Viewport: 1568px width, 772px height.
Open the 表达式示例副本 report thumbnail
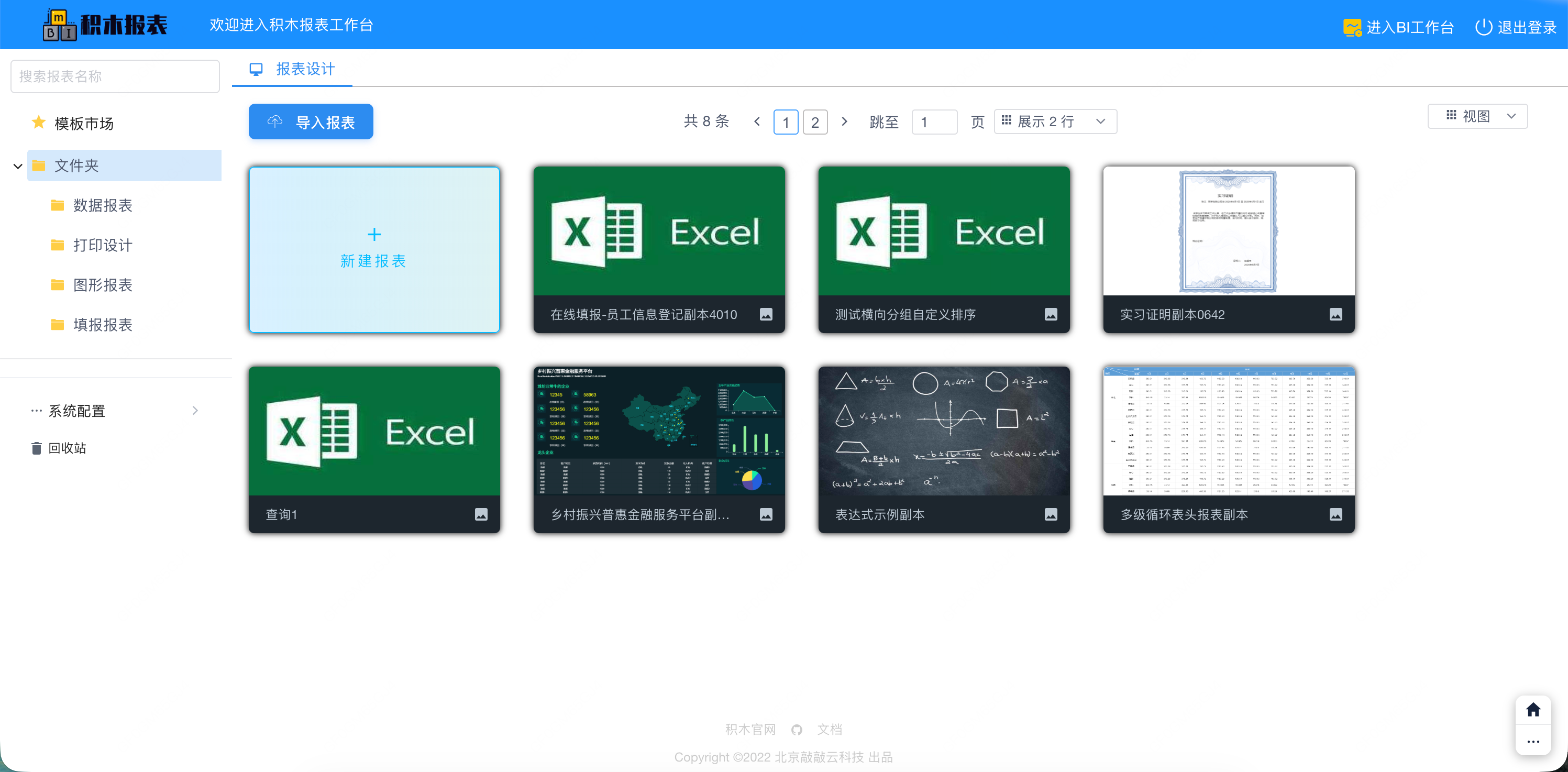944,431
